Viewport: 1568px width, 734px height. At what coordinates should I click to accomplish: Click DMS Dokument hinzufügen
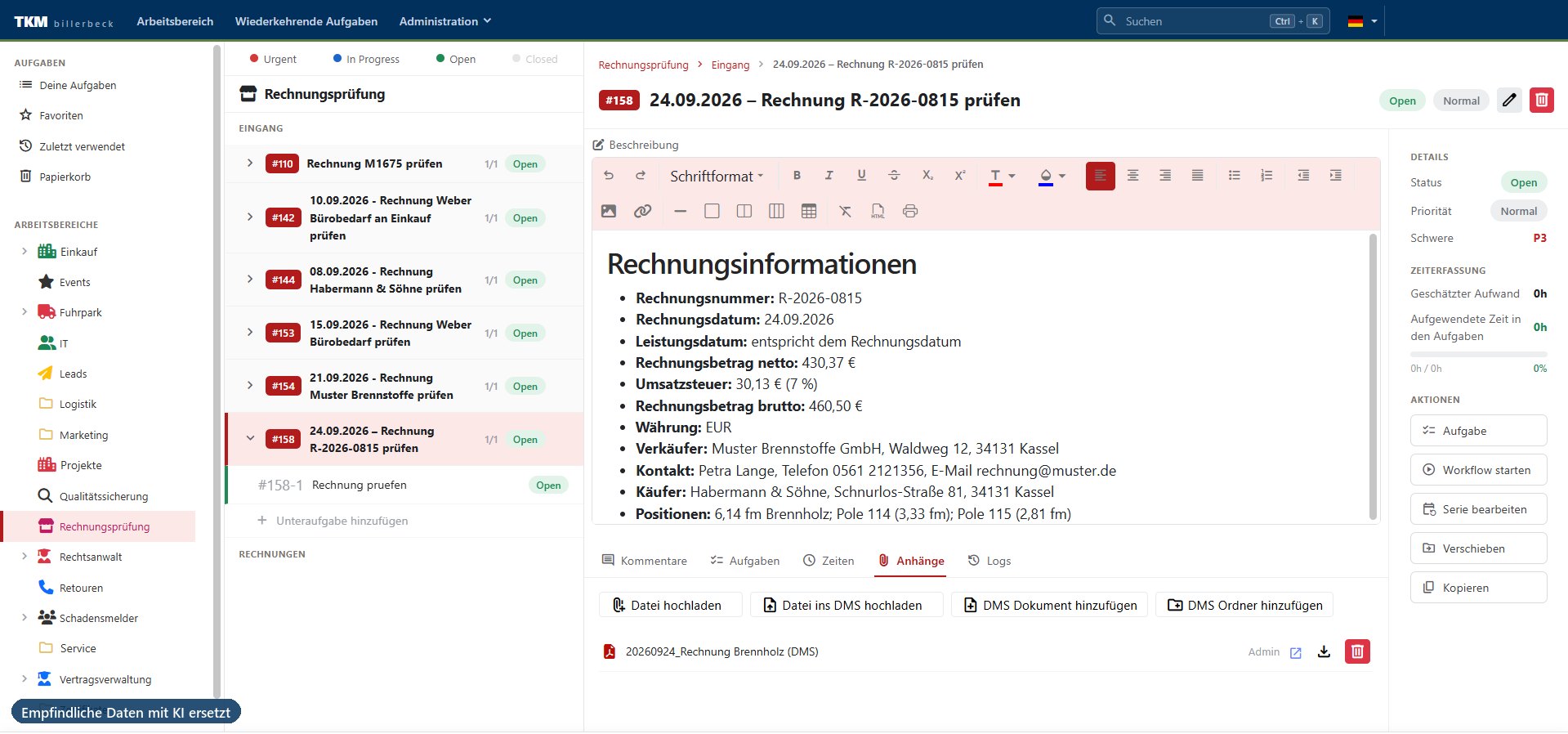point(1050,605)
